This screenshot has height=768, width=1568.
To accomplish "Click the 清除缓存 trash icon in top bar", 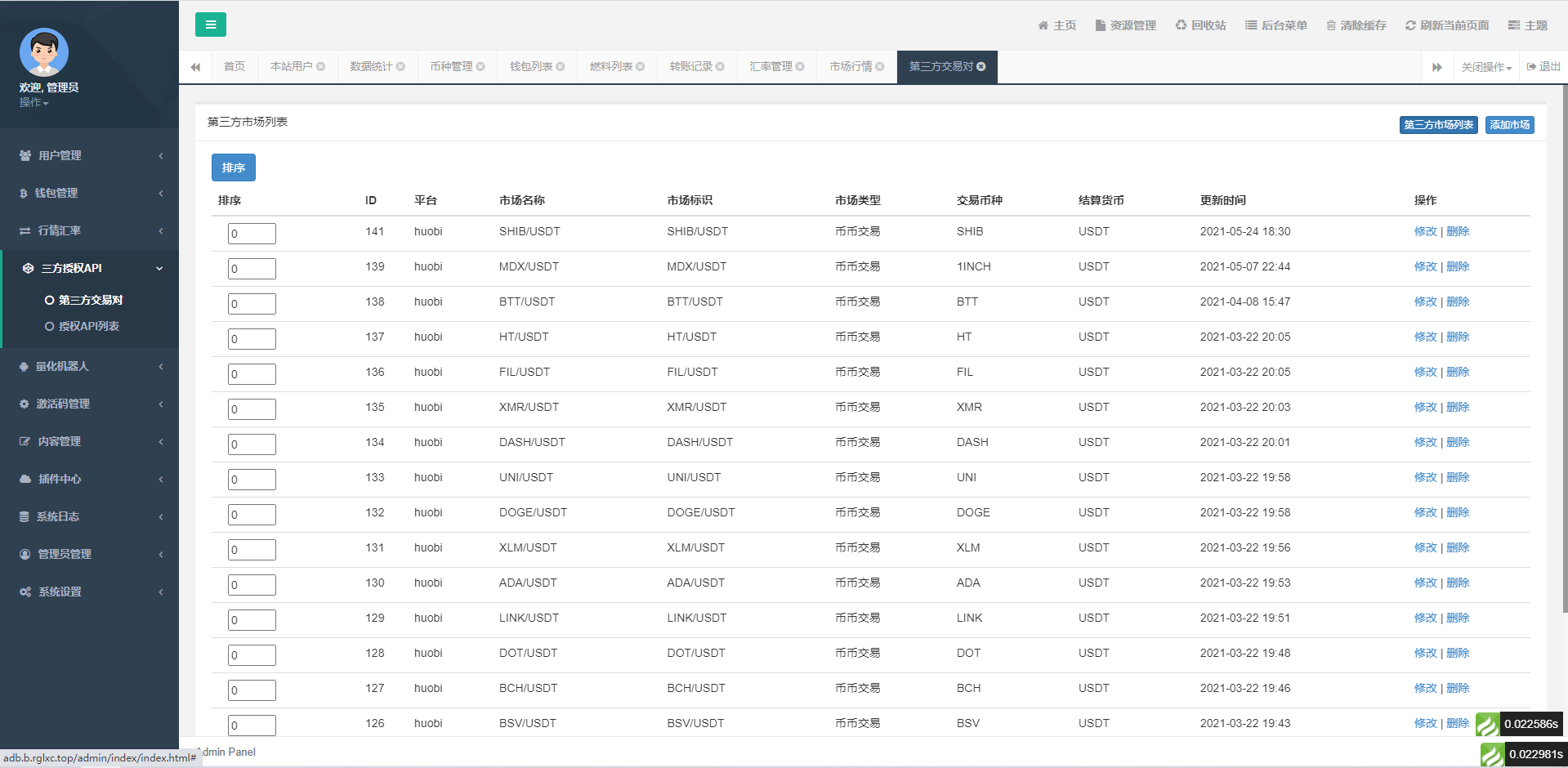I will click(1331, 25).
